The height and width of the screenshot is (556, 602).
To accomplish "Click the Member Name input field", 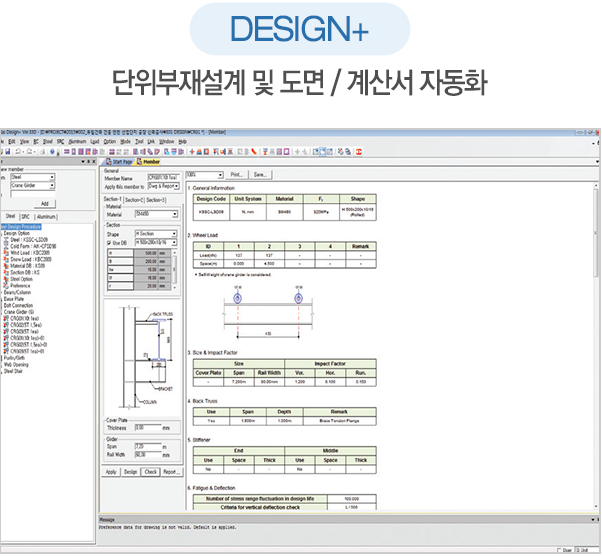I will [x=163, y=178].
